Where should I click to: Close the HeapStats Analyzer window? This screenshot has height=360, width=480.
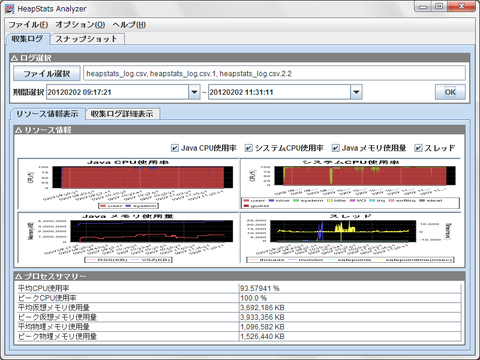462,7
